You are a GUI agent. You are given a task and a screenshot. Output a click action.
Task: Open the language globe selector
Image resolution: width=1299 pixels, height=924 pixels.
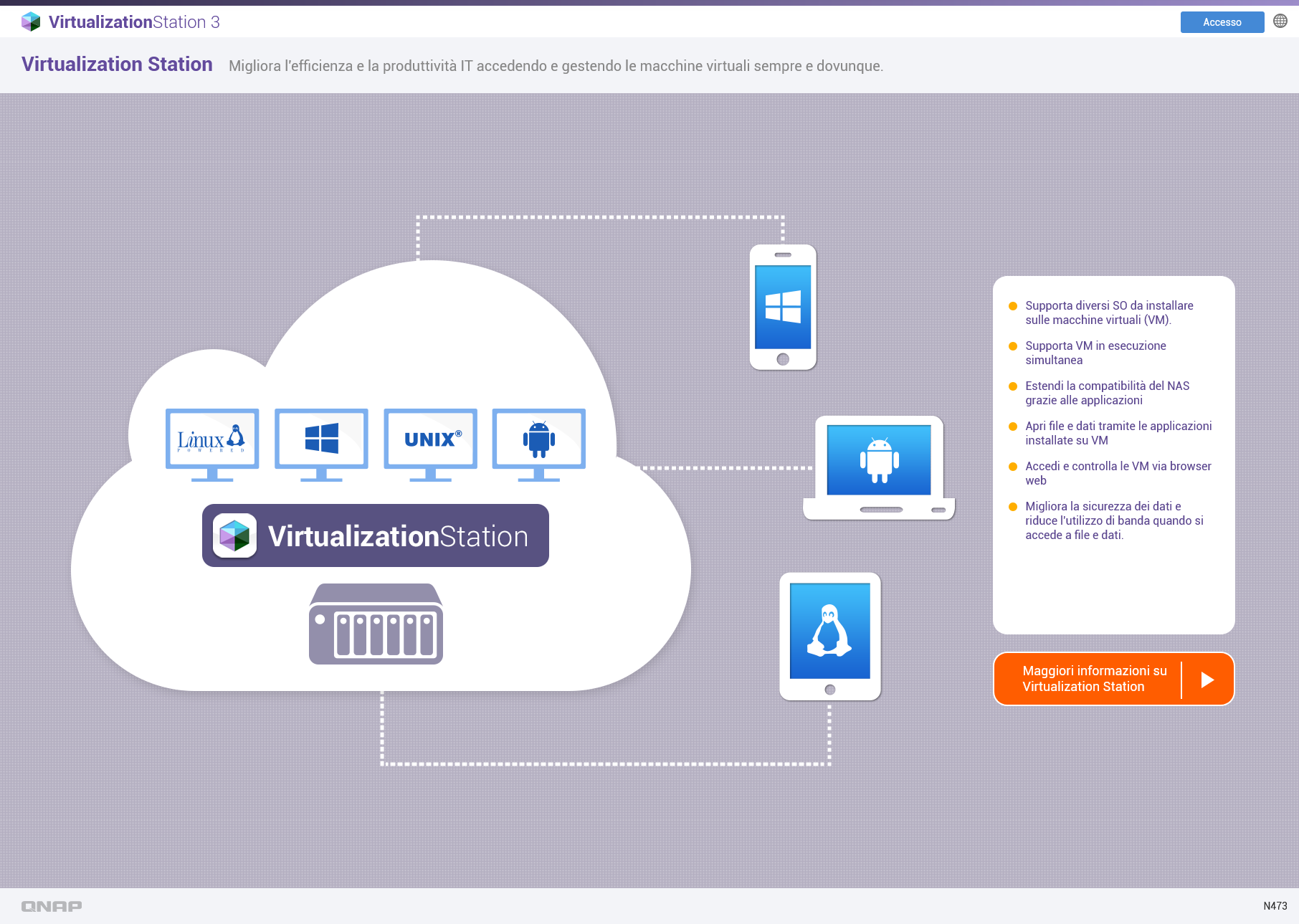(x=1280, y=22)
